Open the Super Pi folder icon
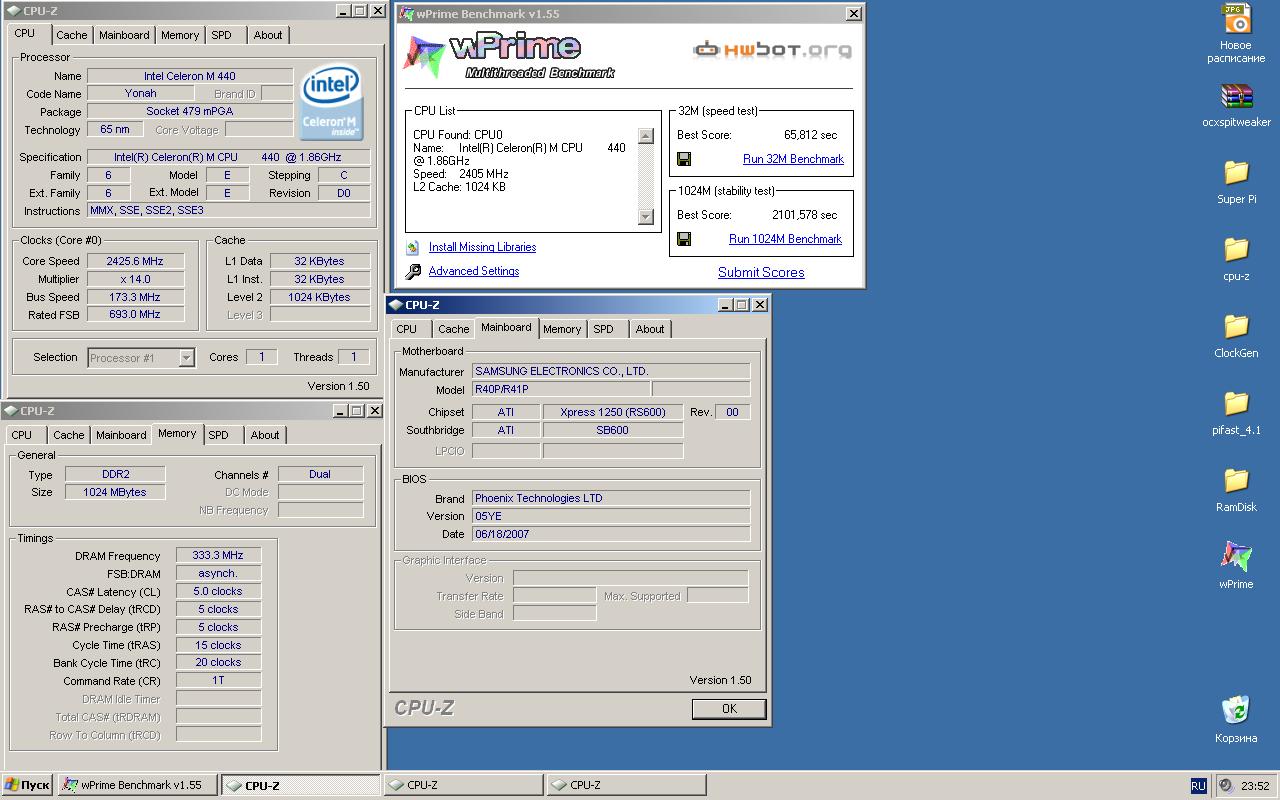The width and height of the screenshot is (1280, 800). [1236, 173]
